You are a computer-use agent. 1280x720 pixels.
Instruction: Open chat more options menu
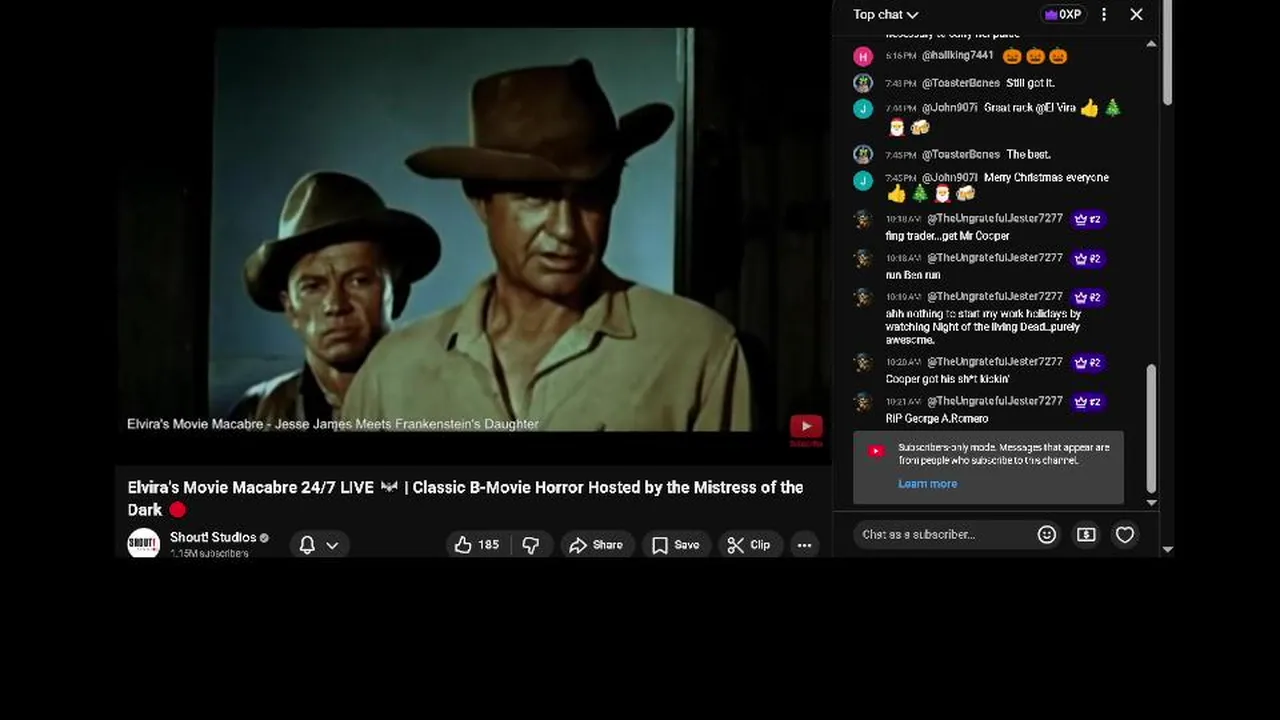click(x=1104, y=14)
